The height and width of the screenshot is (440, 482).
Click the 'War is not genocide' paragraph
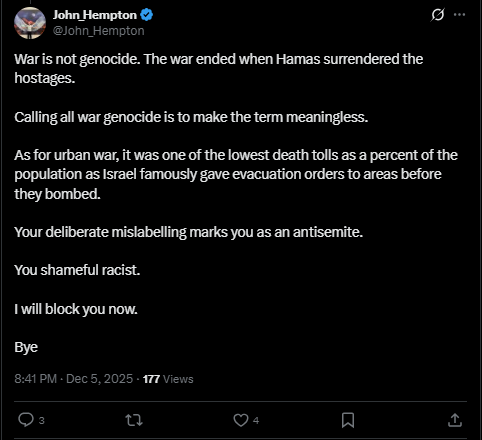coord(219,68)
